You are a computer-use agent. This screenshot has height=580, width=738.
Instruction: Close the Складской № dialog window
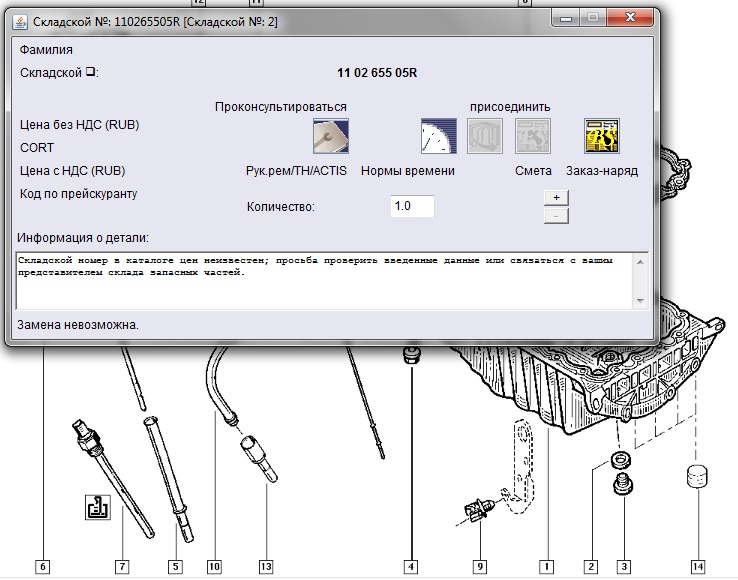pos(636,18)
